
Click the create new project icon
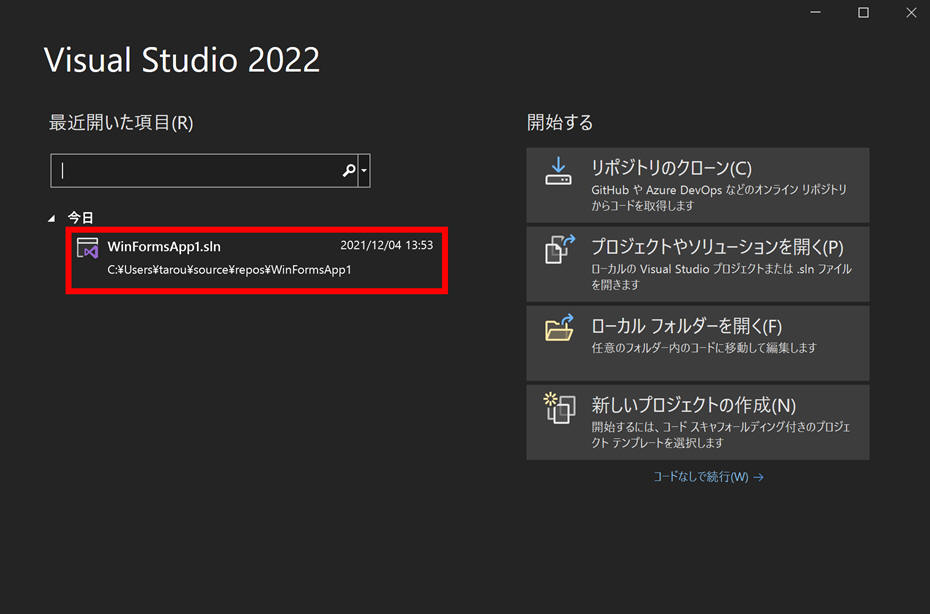click(559, 408)
